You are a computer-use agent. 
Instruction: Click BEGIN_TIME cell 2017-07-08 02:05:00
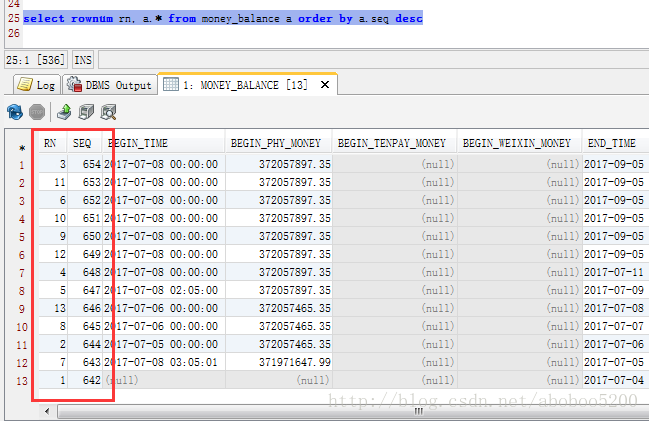click(164, 290)
